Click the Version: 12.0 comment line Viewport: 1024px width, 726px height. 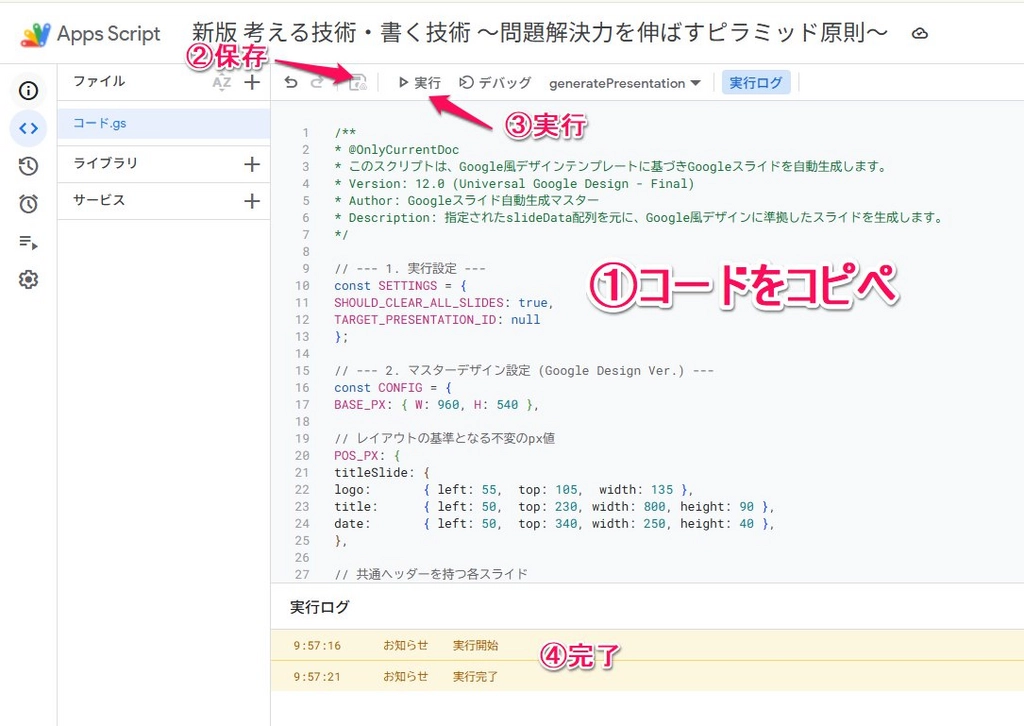(514, 184)
